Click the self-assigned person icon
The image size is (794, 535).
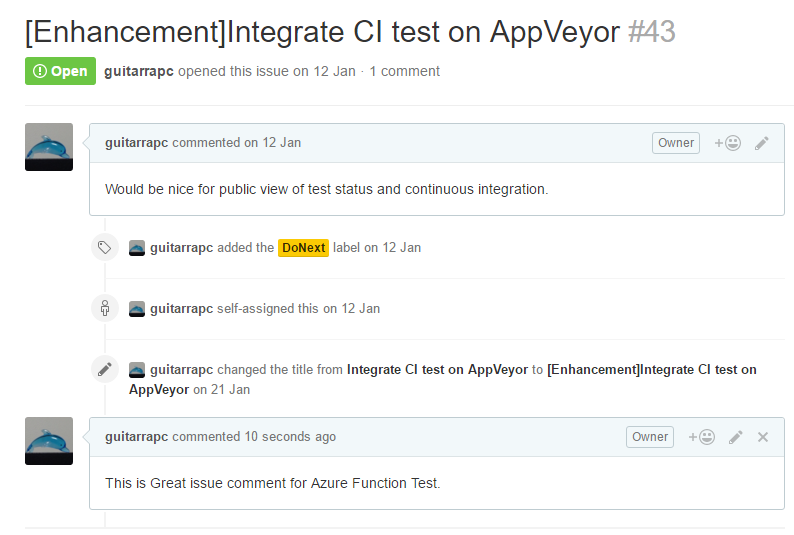(105, 308)
